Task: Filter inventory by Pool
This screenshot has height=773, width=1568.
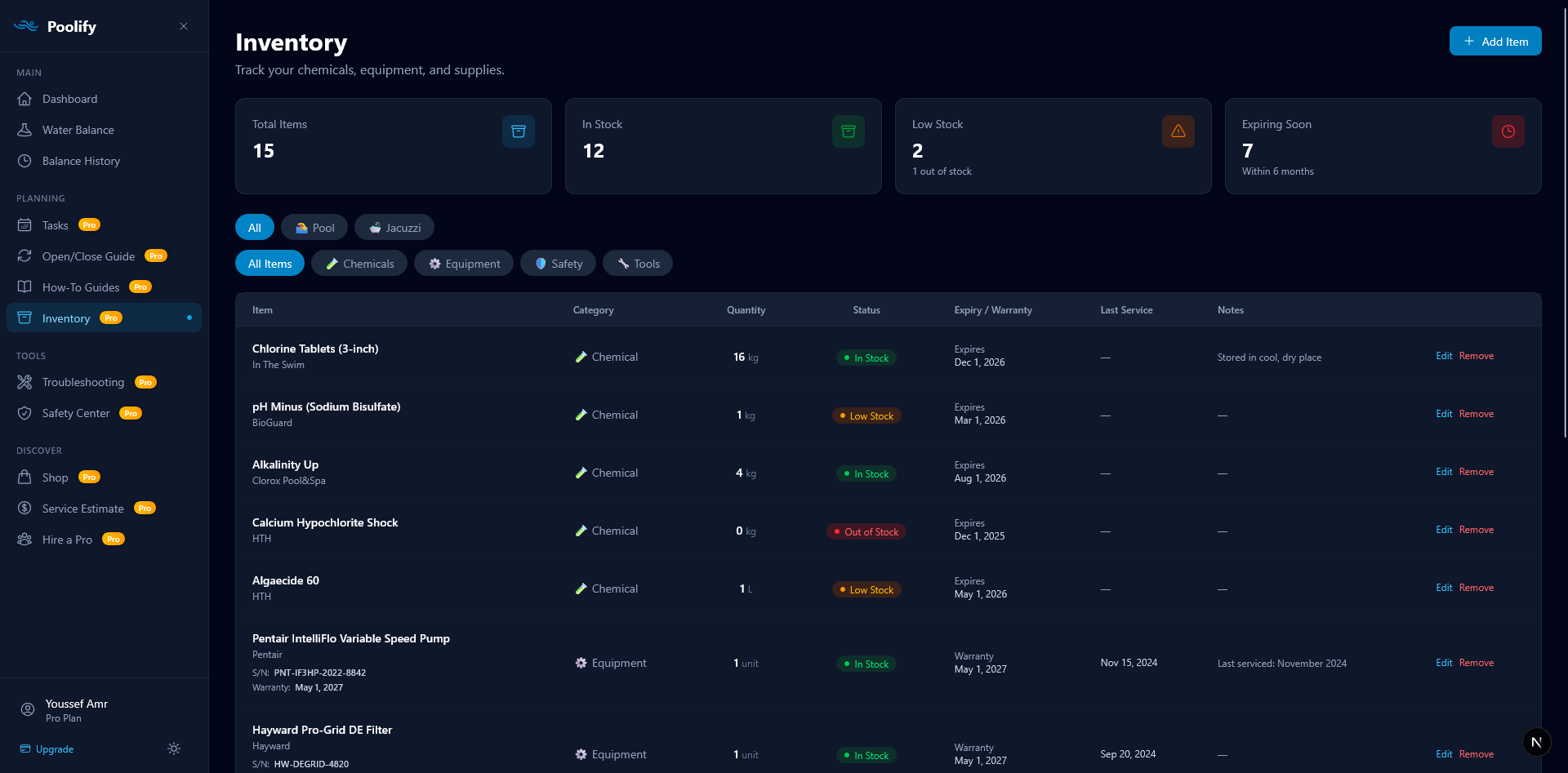Action: (x=314, y=227)
